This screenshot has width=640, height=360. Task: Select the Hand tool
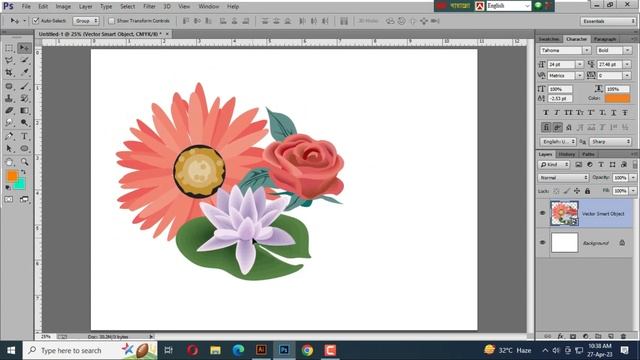[x=9, y=162]
